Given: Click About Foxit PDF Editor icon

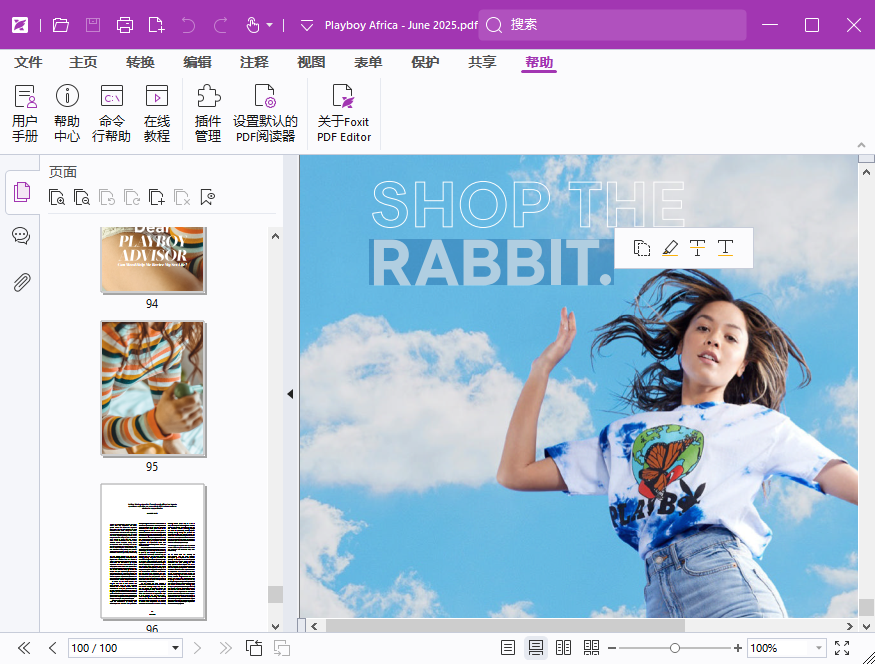Looking at the screenshot, I should coord(344,113).
